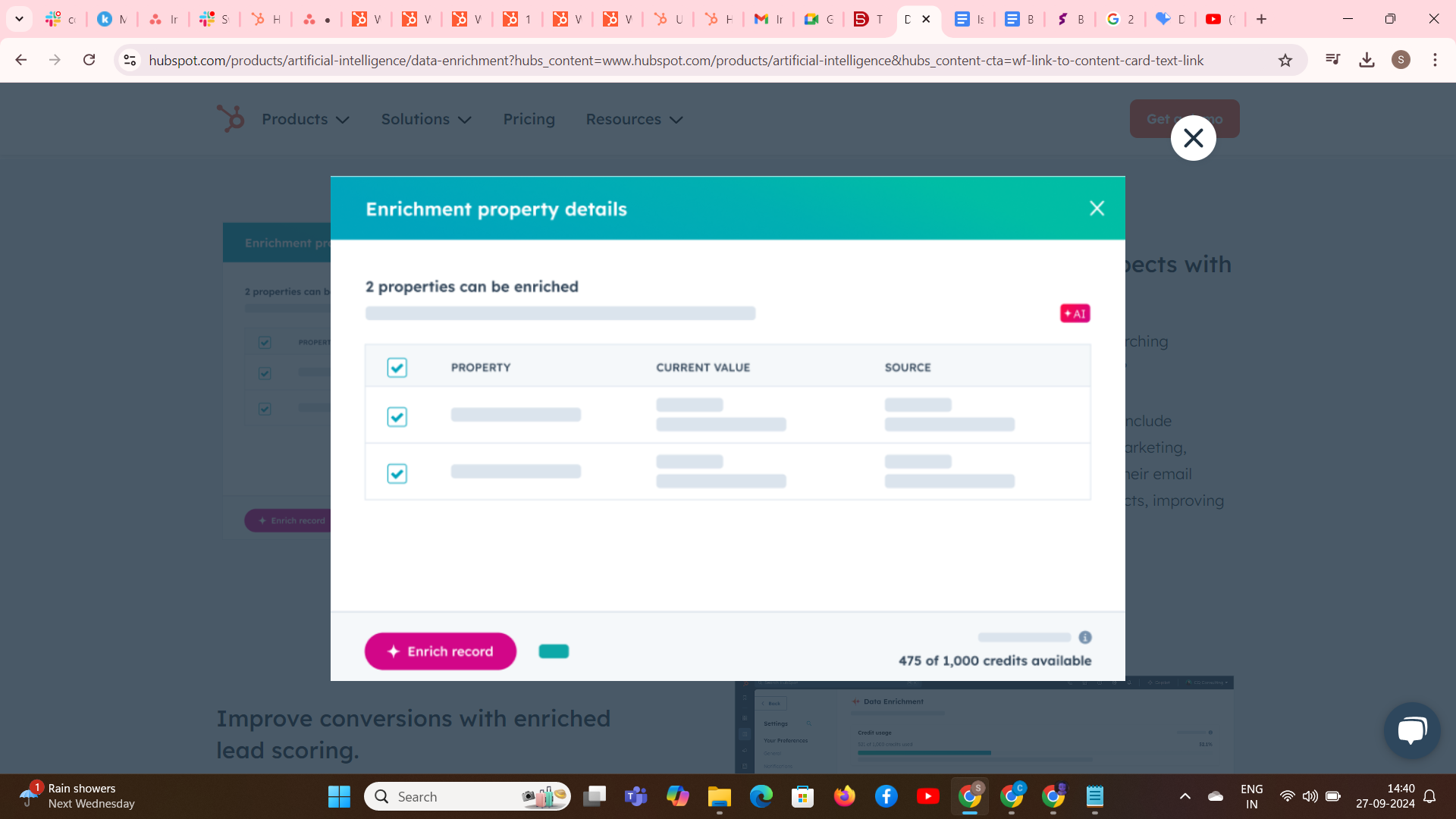Expand the Resources dropdown menu

tap(633, 119)
